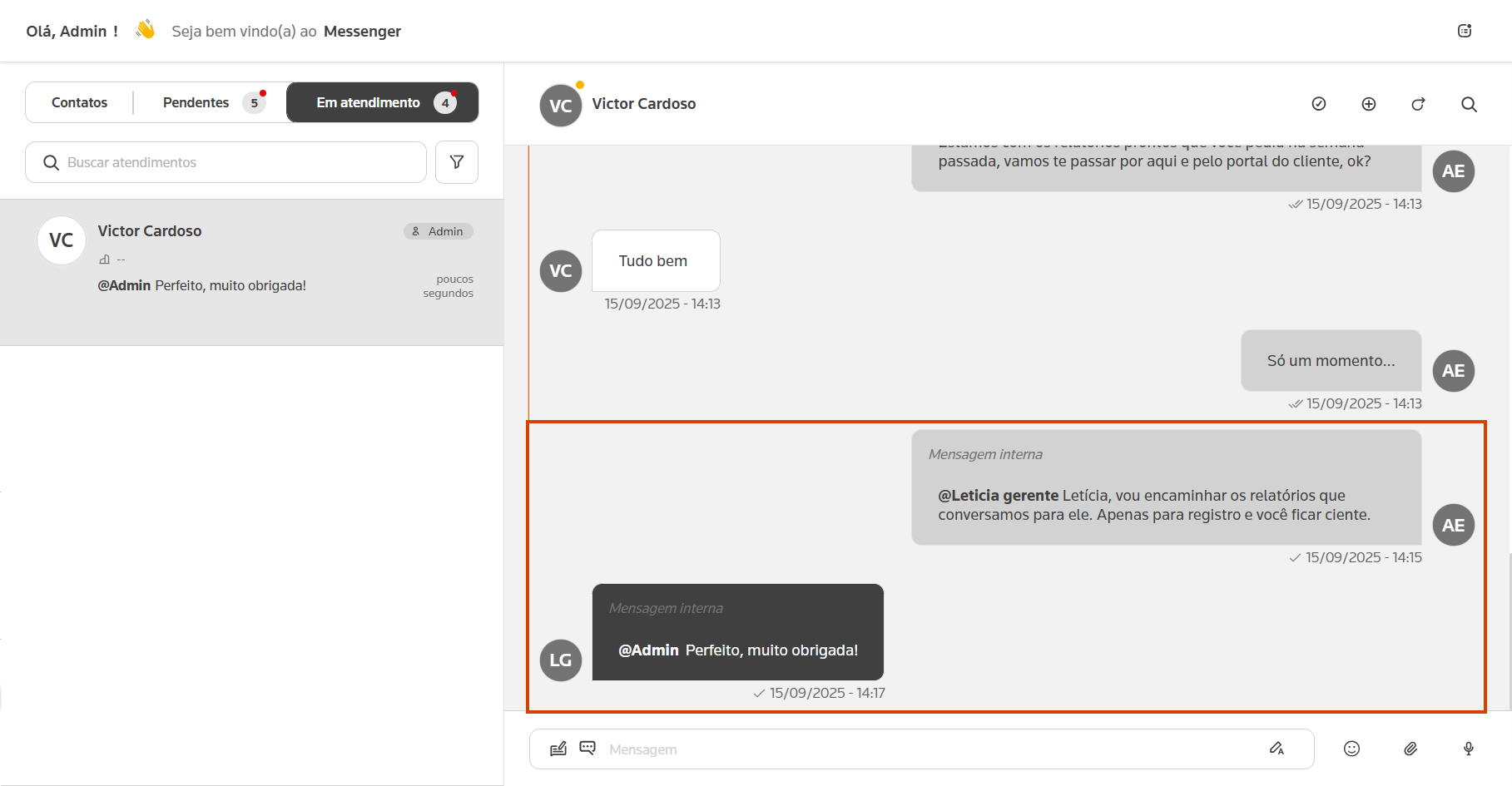This screenshot has height=786, width=1512.
Task: Open search in the Victor Cardoso chat
Action: (1469, 104)
